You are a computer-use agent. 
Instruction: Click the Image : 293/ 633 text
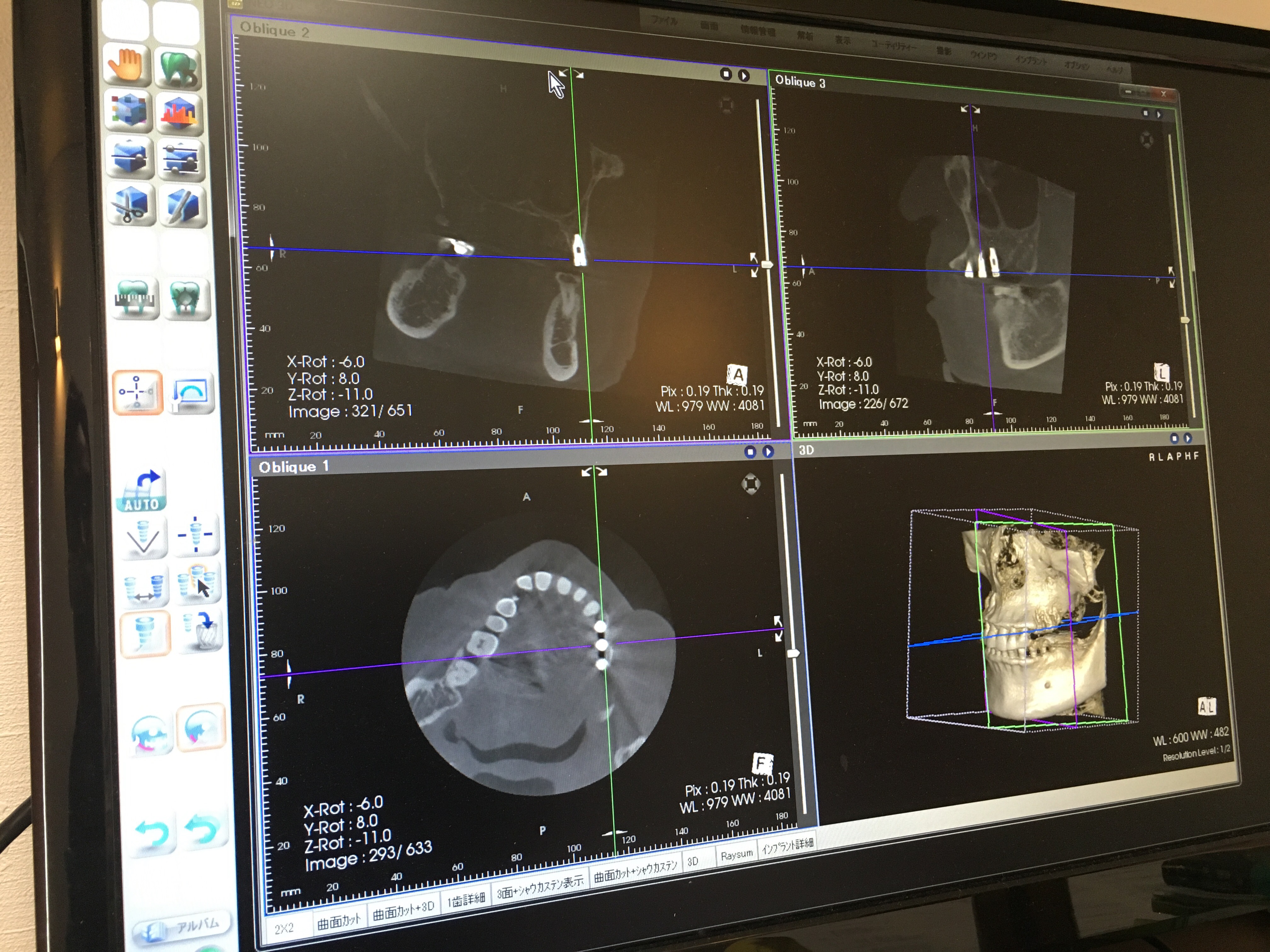point(368,855)
